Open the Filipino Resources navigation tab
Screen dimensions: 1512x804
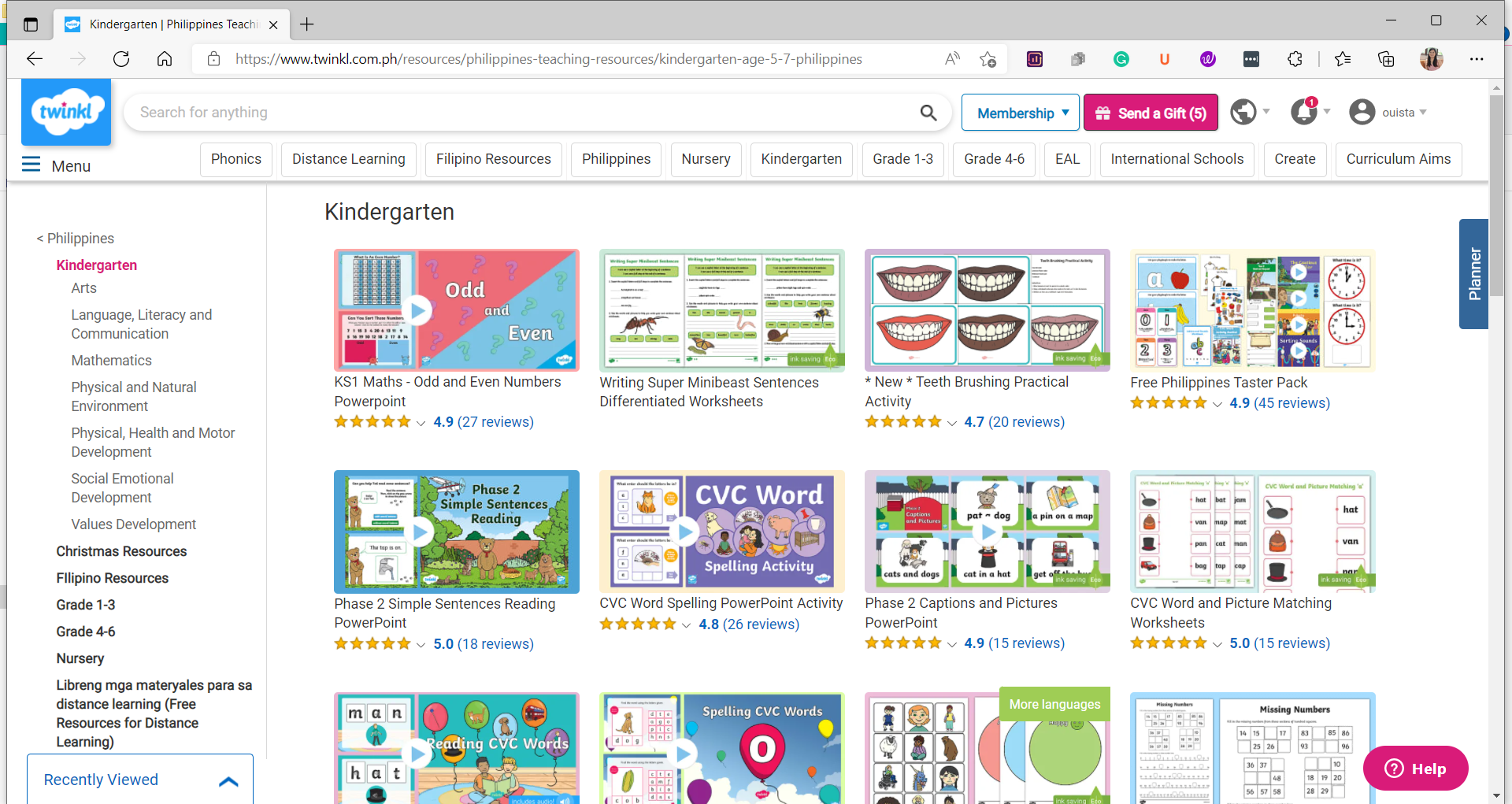coord(493,159)
